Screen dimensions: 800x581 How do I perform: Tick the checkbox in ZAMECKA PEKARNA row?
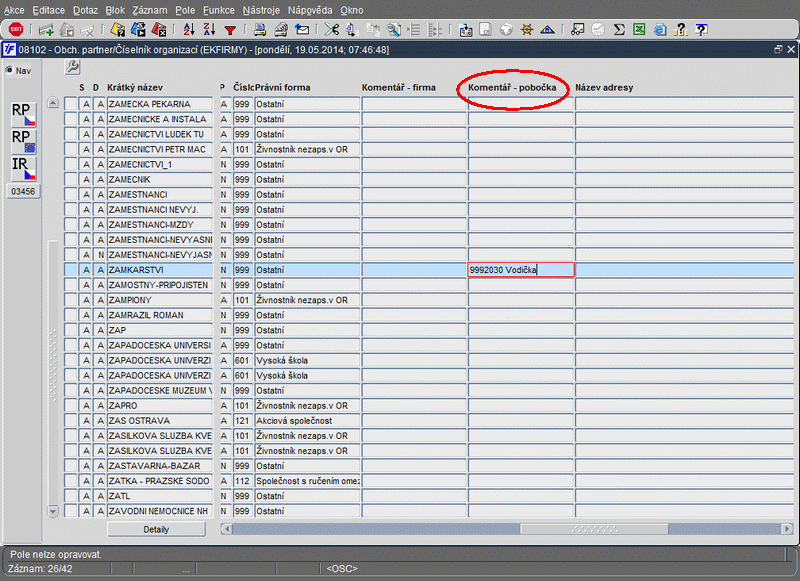[x=70, y=104]
